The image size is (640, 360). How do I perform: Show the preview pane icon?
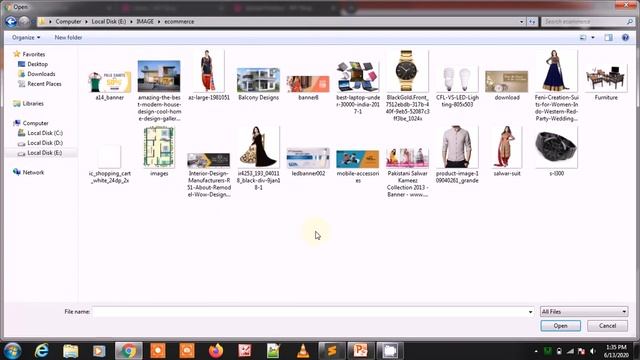[x=609, y=38]
